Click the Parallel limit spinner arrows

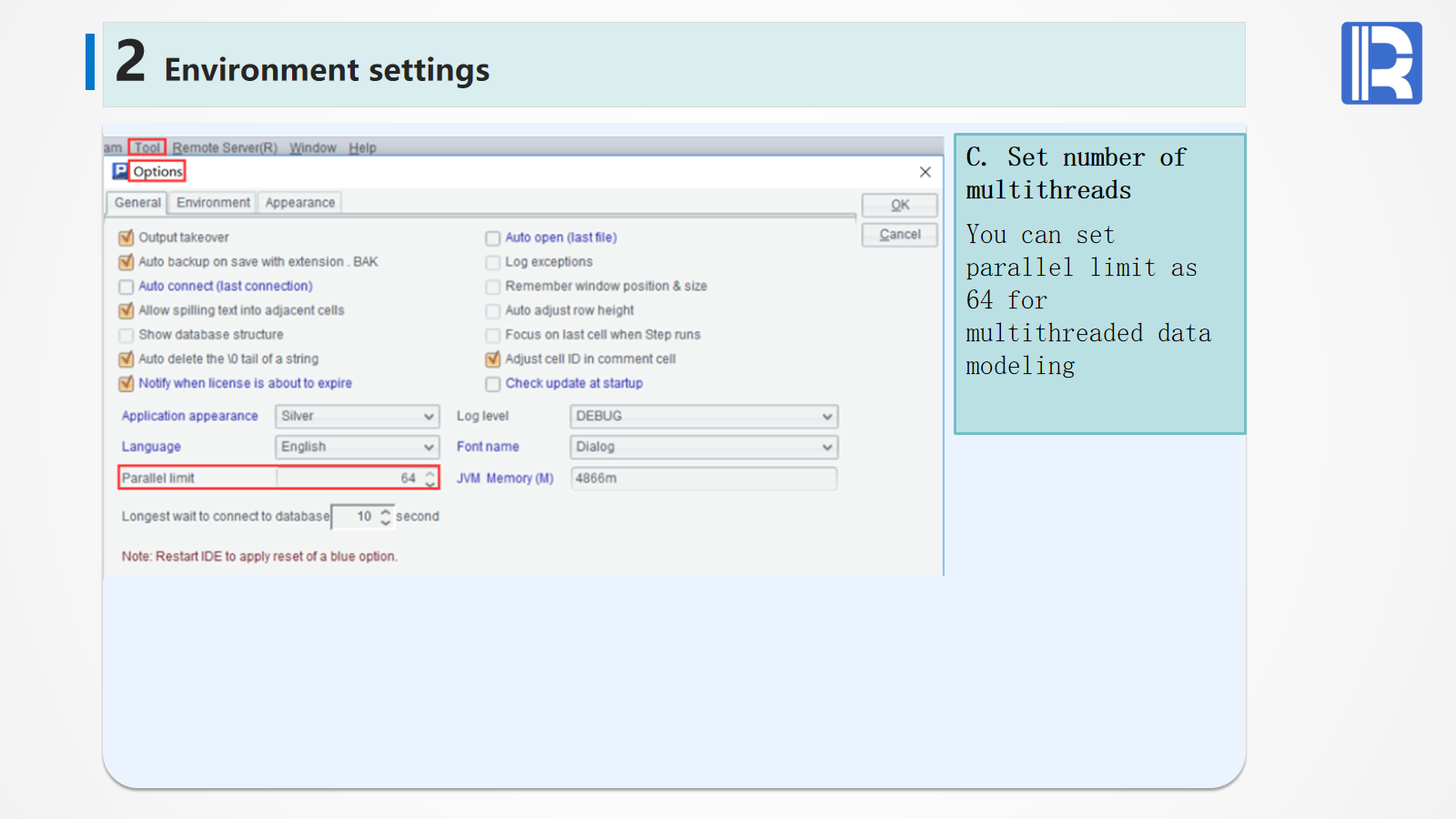click(x=430, y=479)
